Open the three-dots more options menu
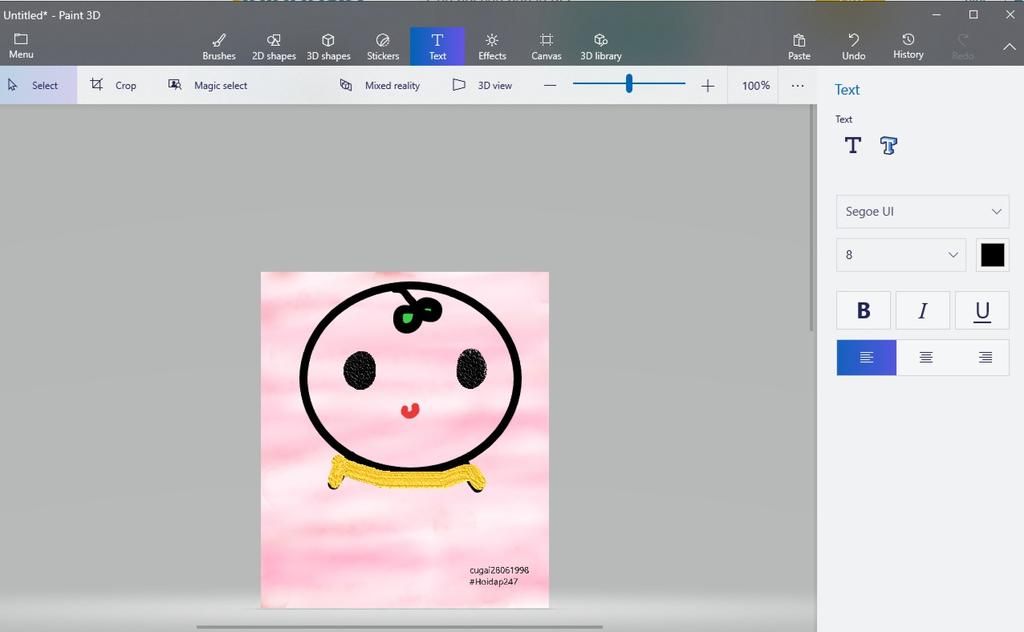The image size is (1024, 632). pos(797,86)
